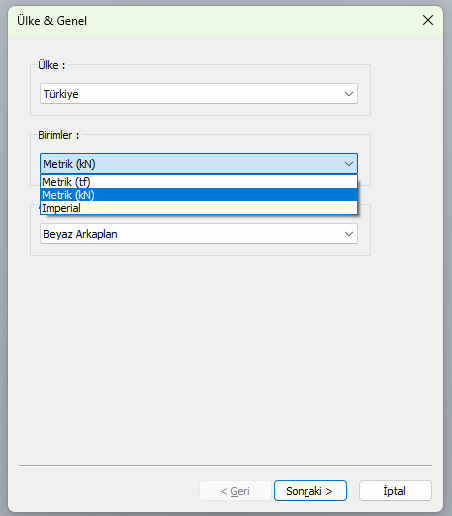The width and height of the screenshot is (452, 516).
Task: Open the Ülke country combo box showing Türkiye
Action: click(x=199, y=94)
